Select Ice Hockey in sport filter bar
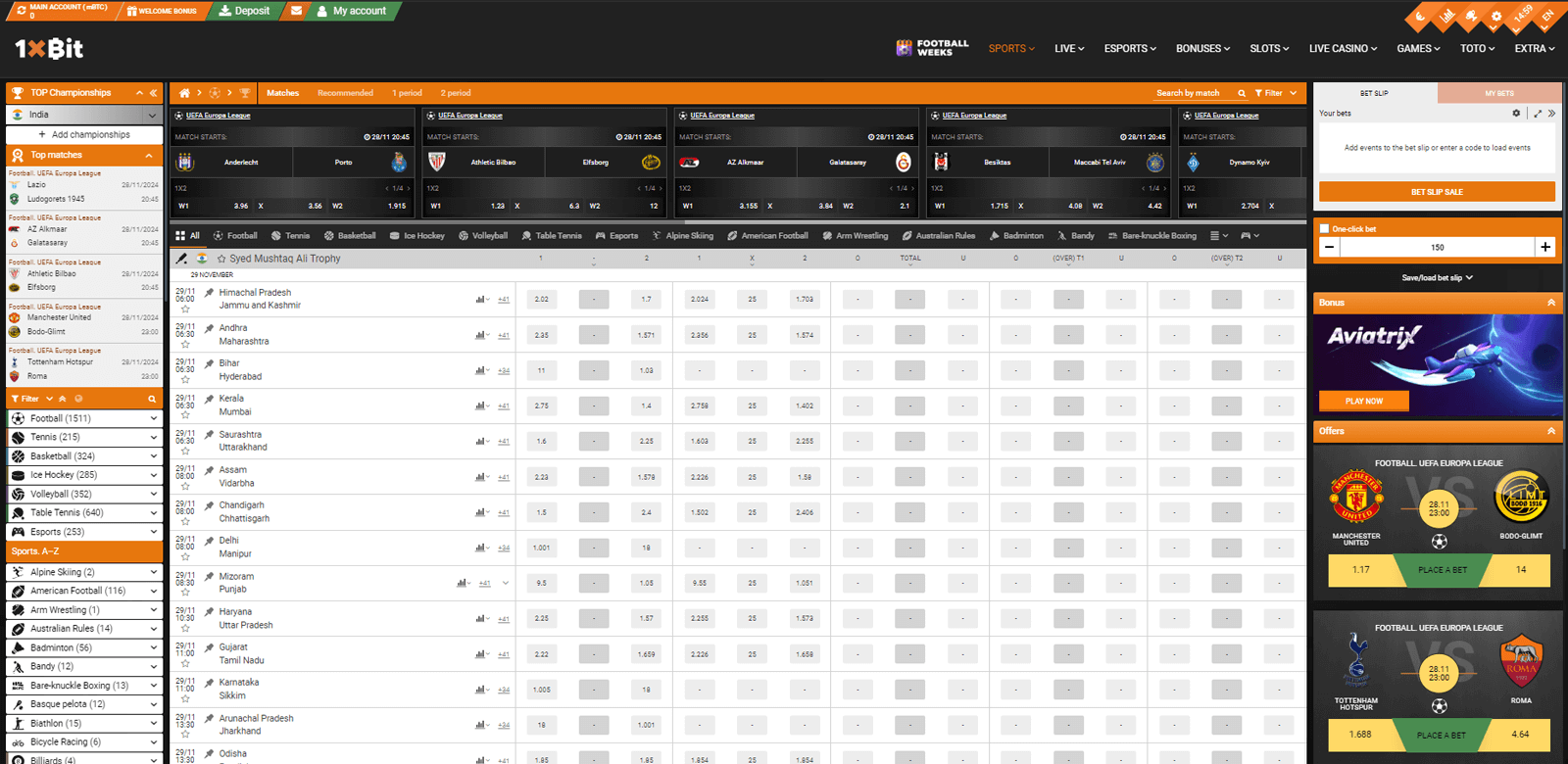The height and width of the screenshot is (764, 1568). (x=417, y=236)
